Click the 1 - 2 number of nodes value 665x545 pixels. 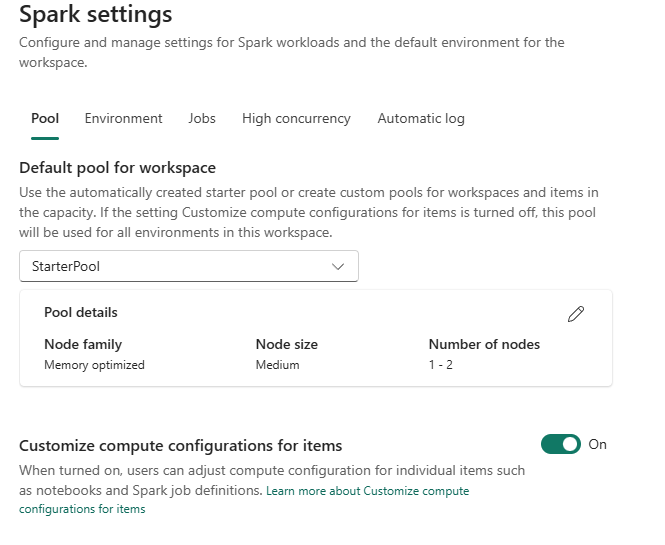[x=440, y=365]
